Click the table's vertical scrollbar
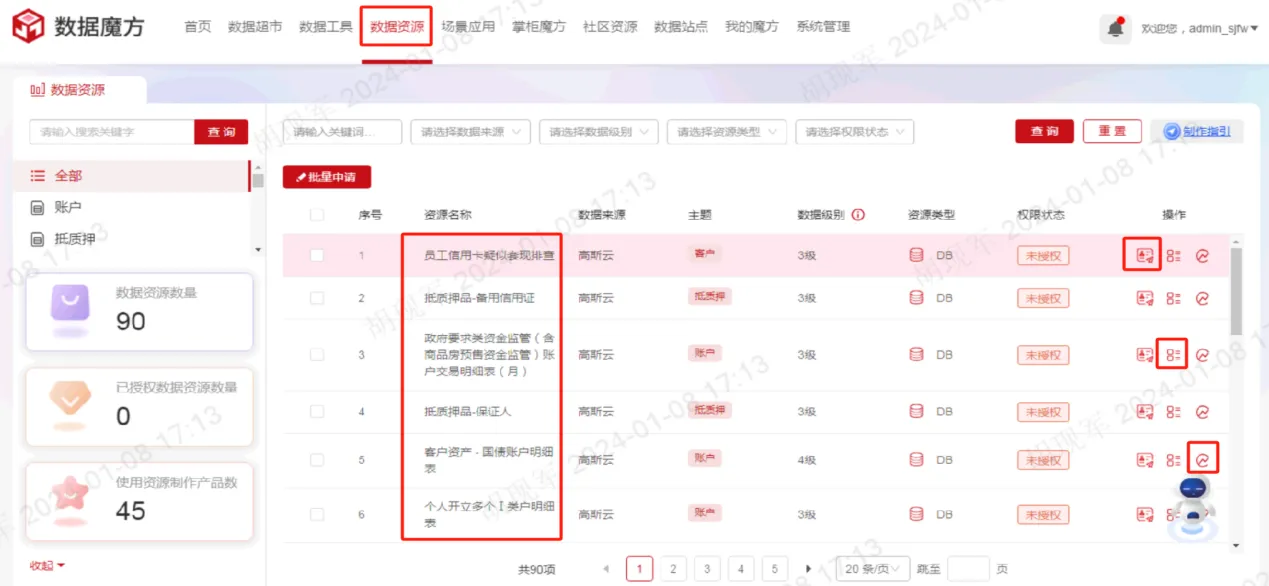Screen dimensions: 1269x586 coord(1237,292)
